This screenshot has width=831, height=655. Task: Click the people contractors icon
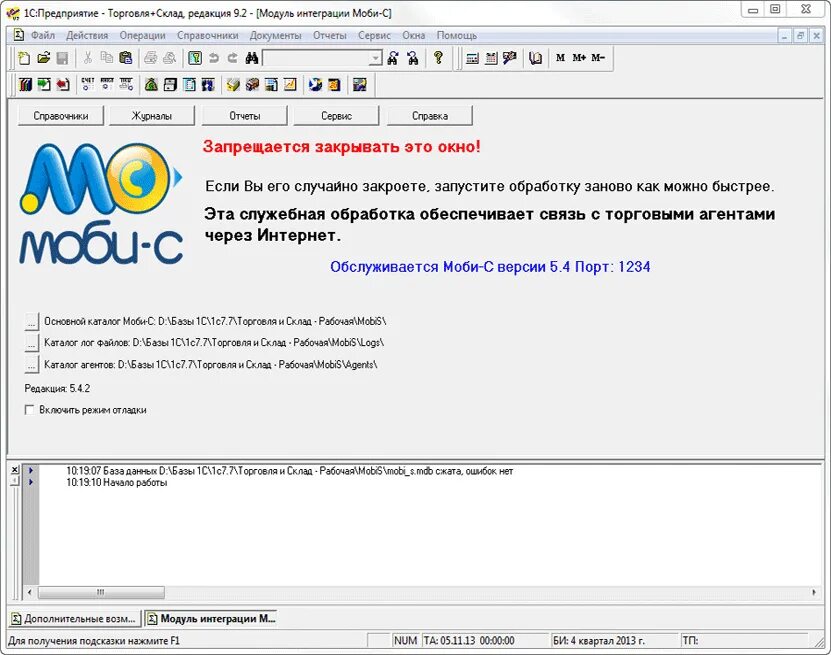[x=208, y=84]
